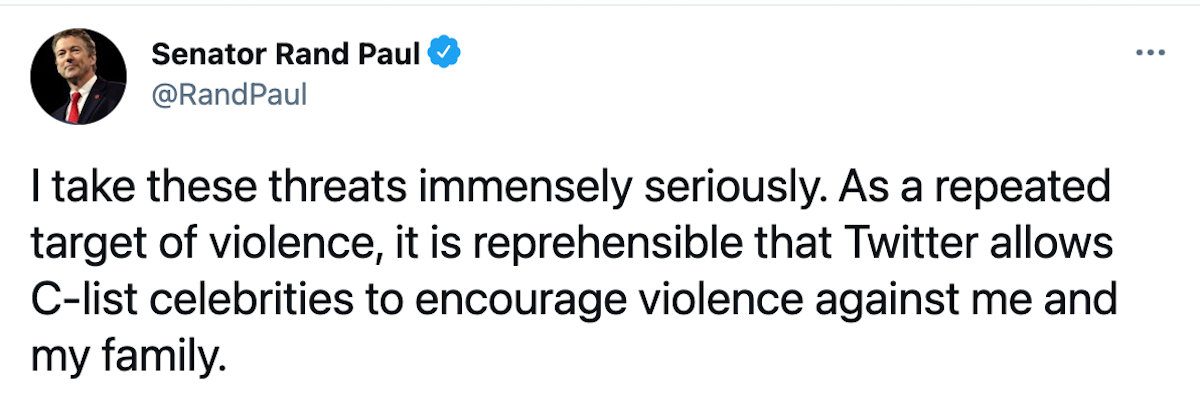Image resolution: width=1200 pixels, height=399 pixels.
Task: Open Rand Paul's profile avatar photo
Action: click(79, 75)
